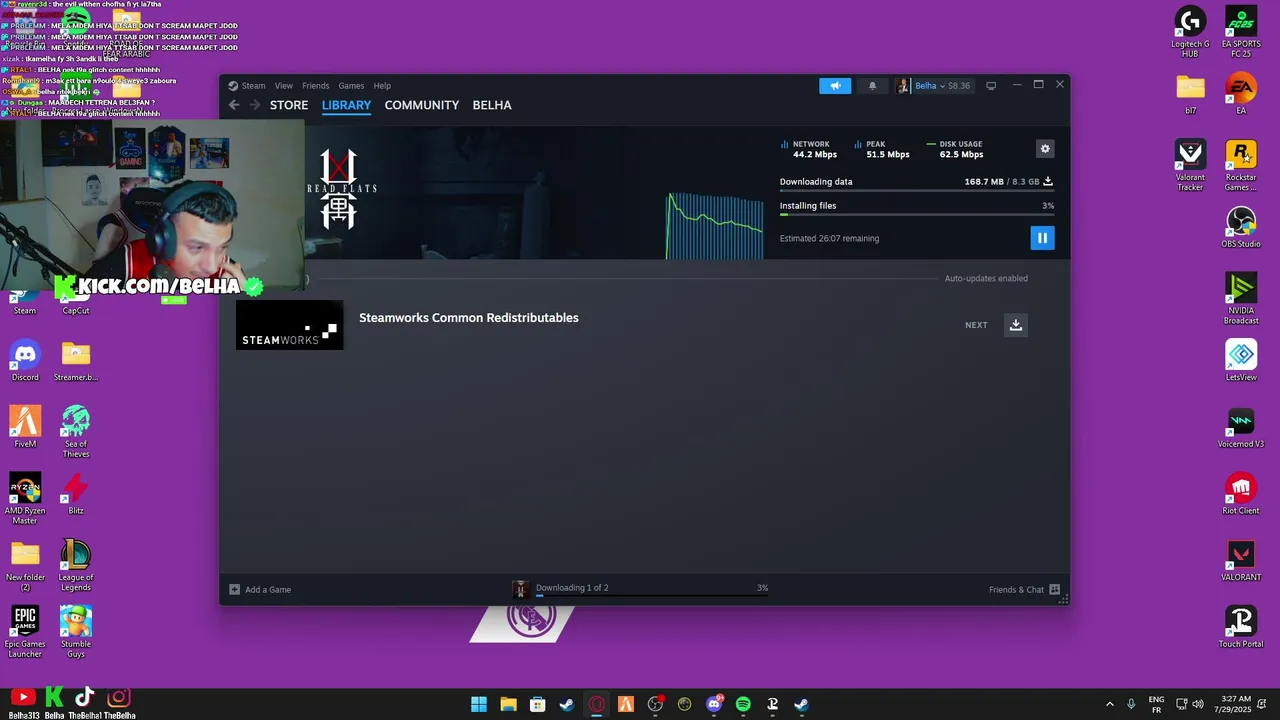Open the League of Legends shortcut
The image size is (1280, 720).
tap(76, 565)
